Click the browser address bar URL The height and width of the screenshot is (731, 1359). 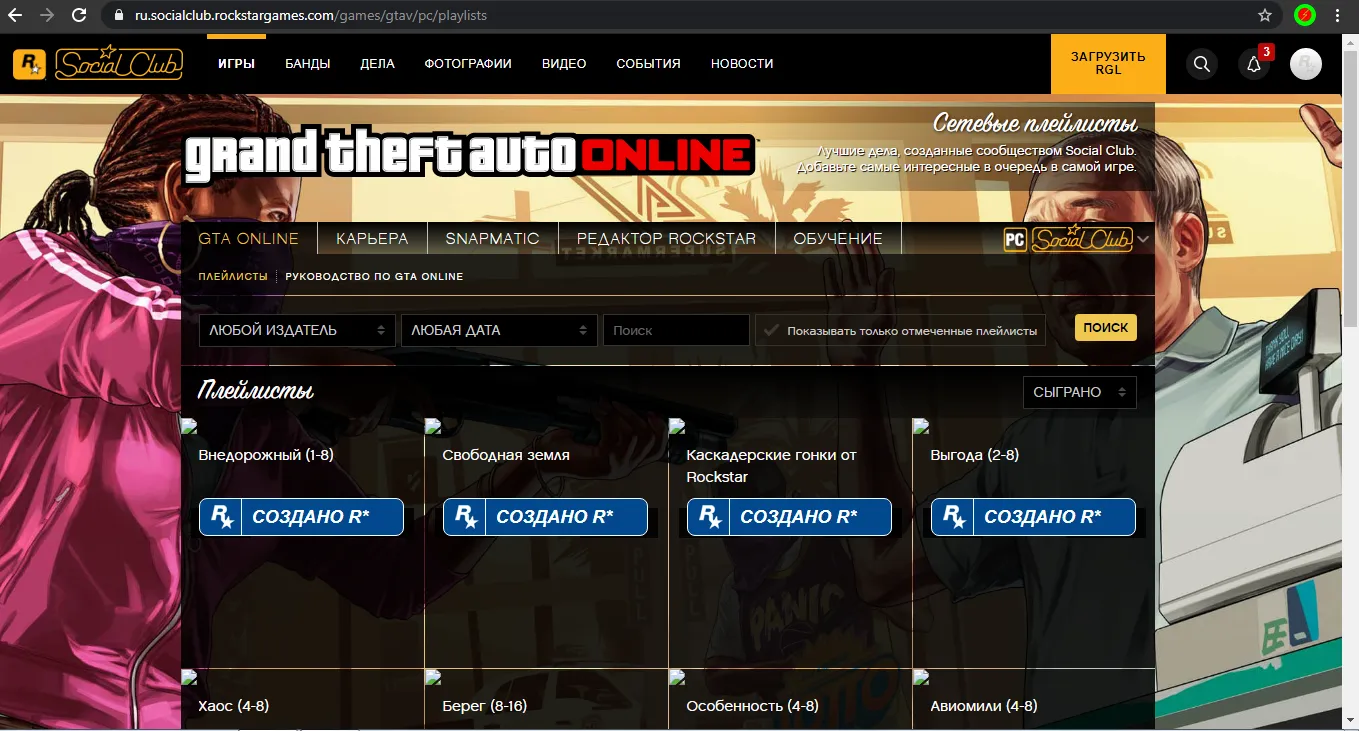311,16
